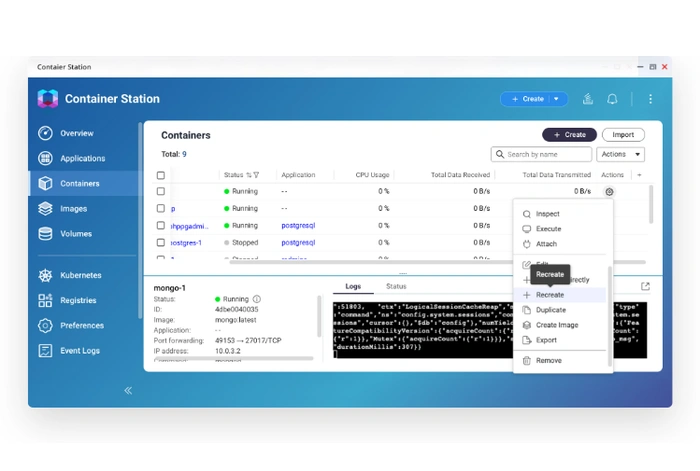The height and width of the screenshot is (471, 700).
Task: Select Recreate in the context menu
Action: click(559, 295)
